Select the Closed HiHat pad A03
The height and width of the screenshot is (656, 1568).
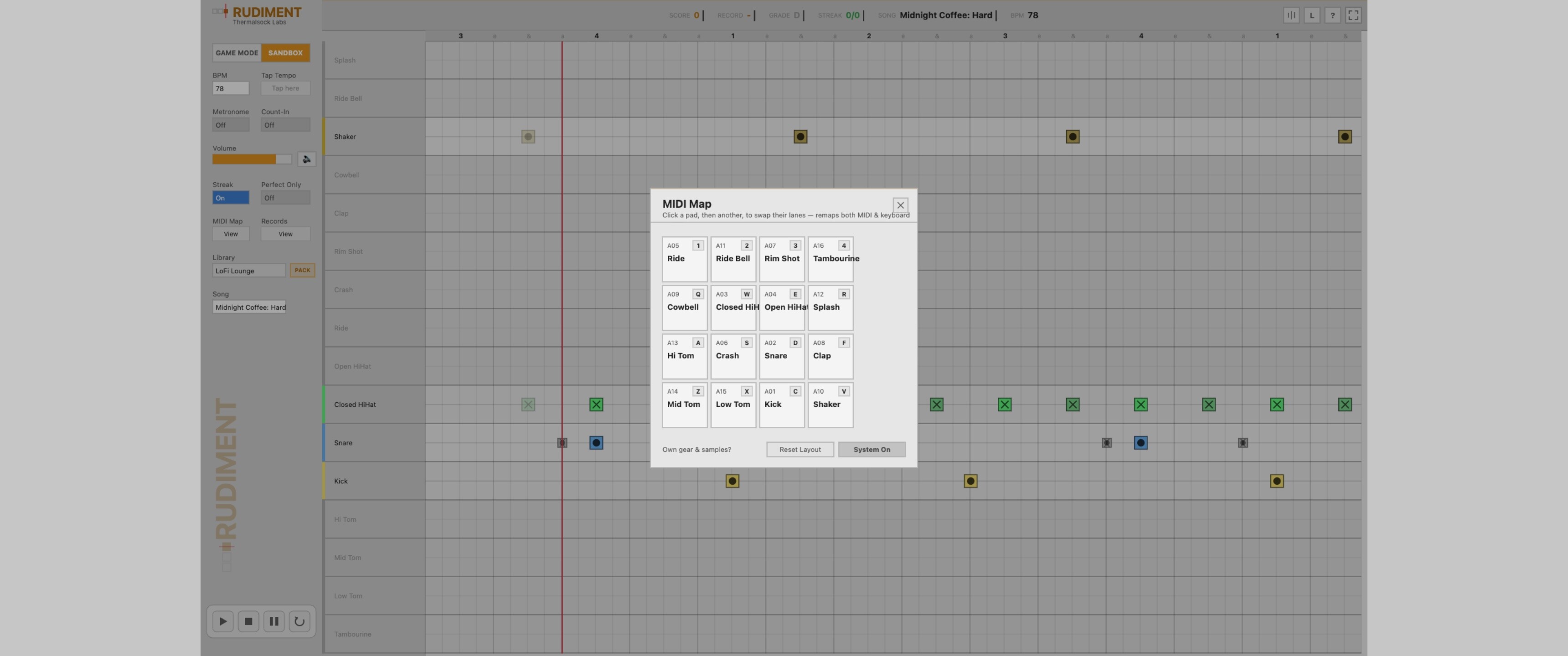point(733,307)
